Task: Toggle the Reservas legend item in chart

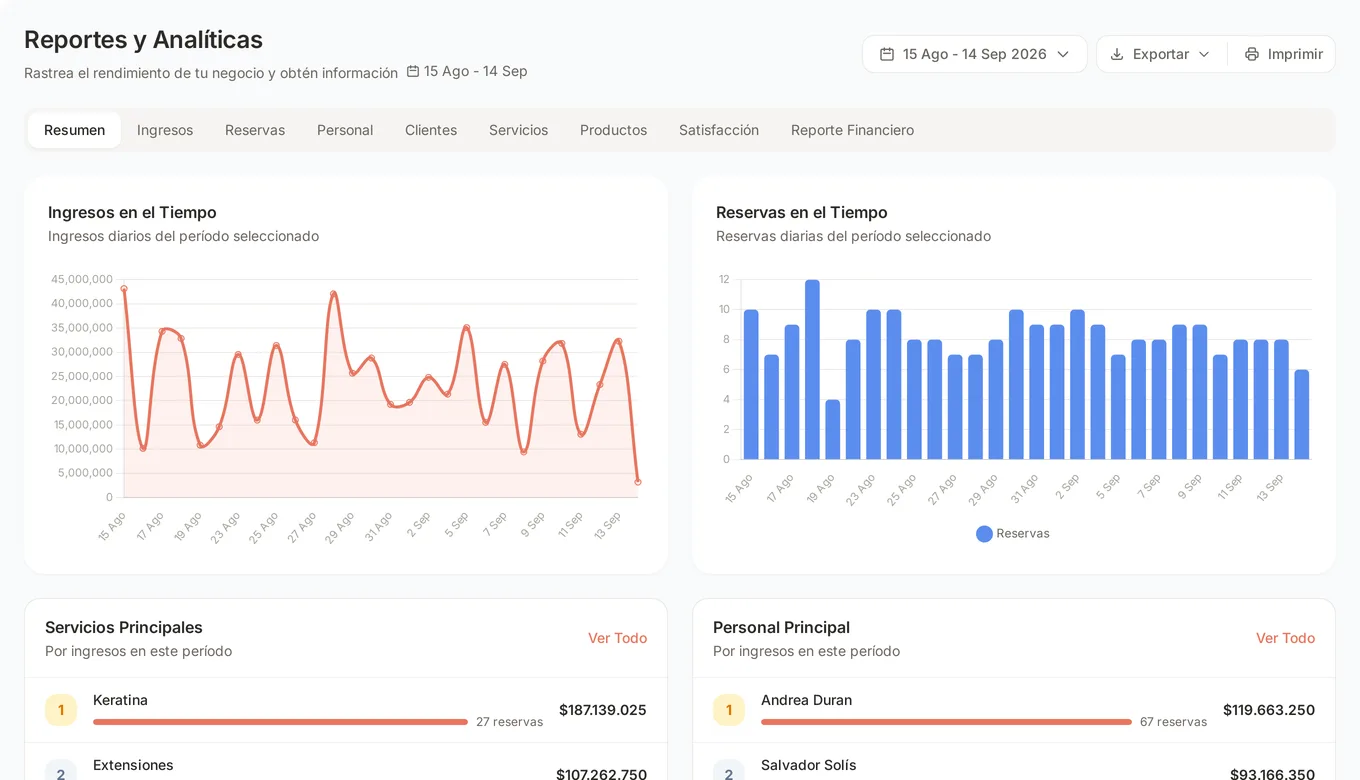Action: [x=1013, y=534]
